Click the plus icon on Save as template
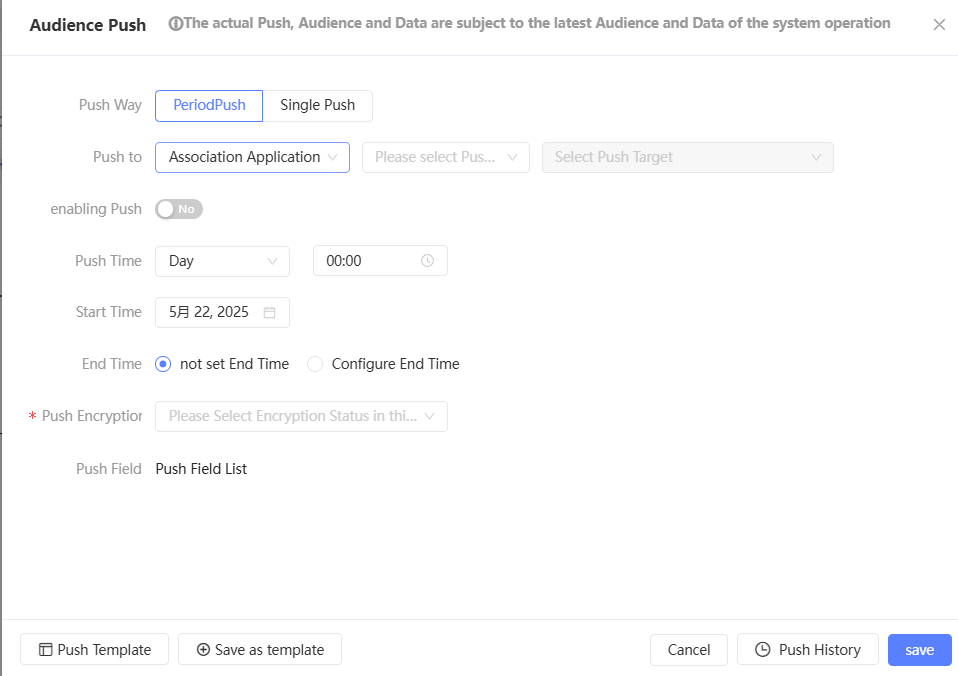The image size is (958, 676). 203,650
